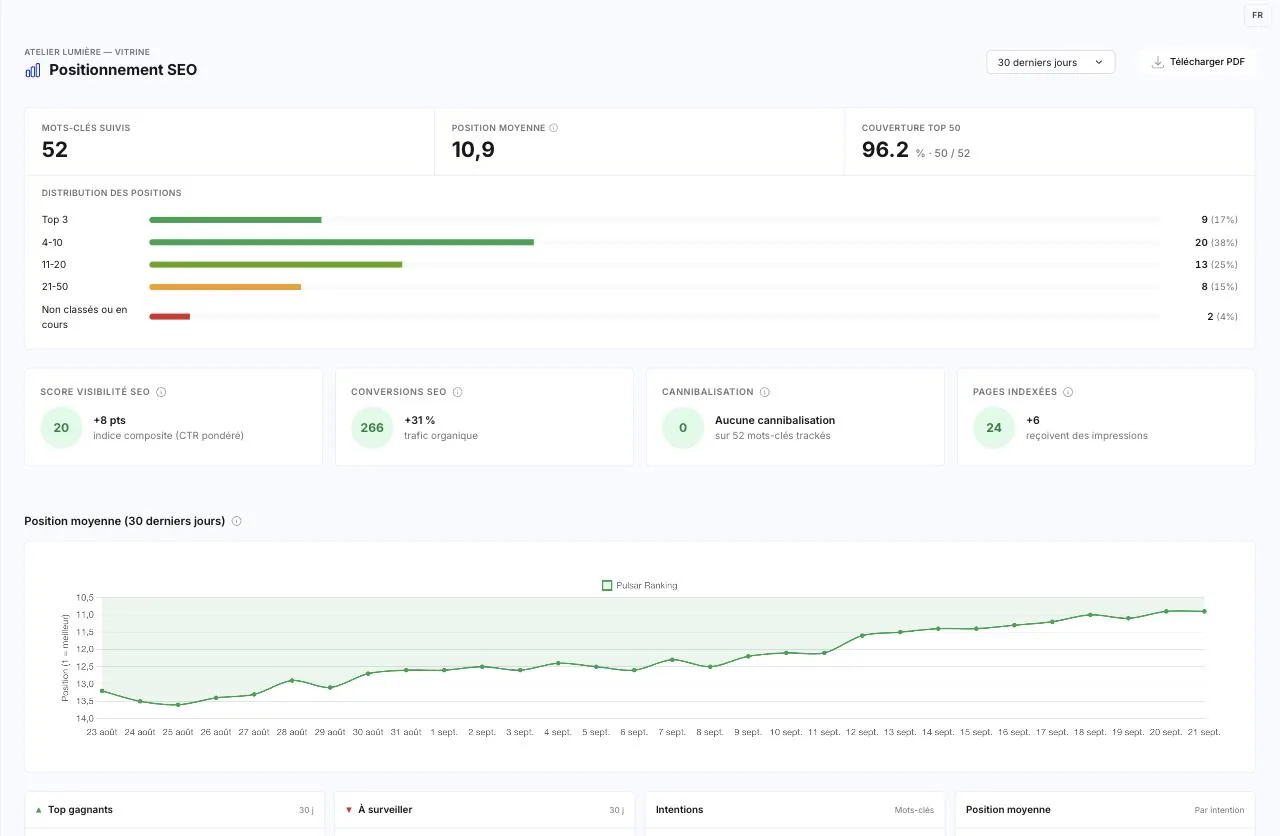Open info icon next to chart title
Viewport: 1280px width, 836px height.
[237, 521]
